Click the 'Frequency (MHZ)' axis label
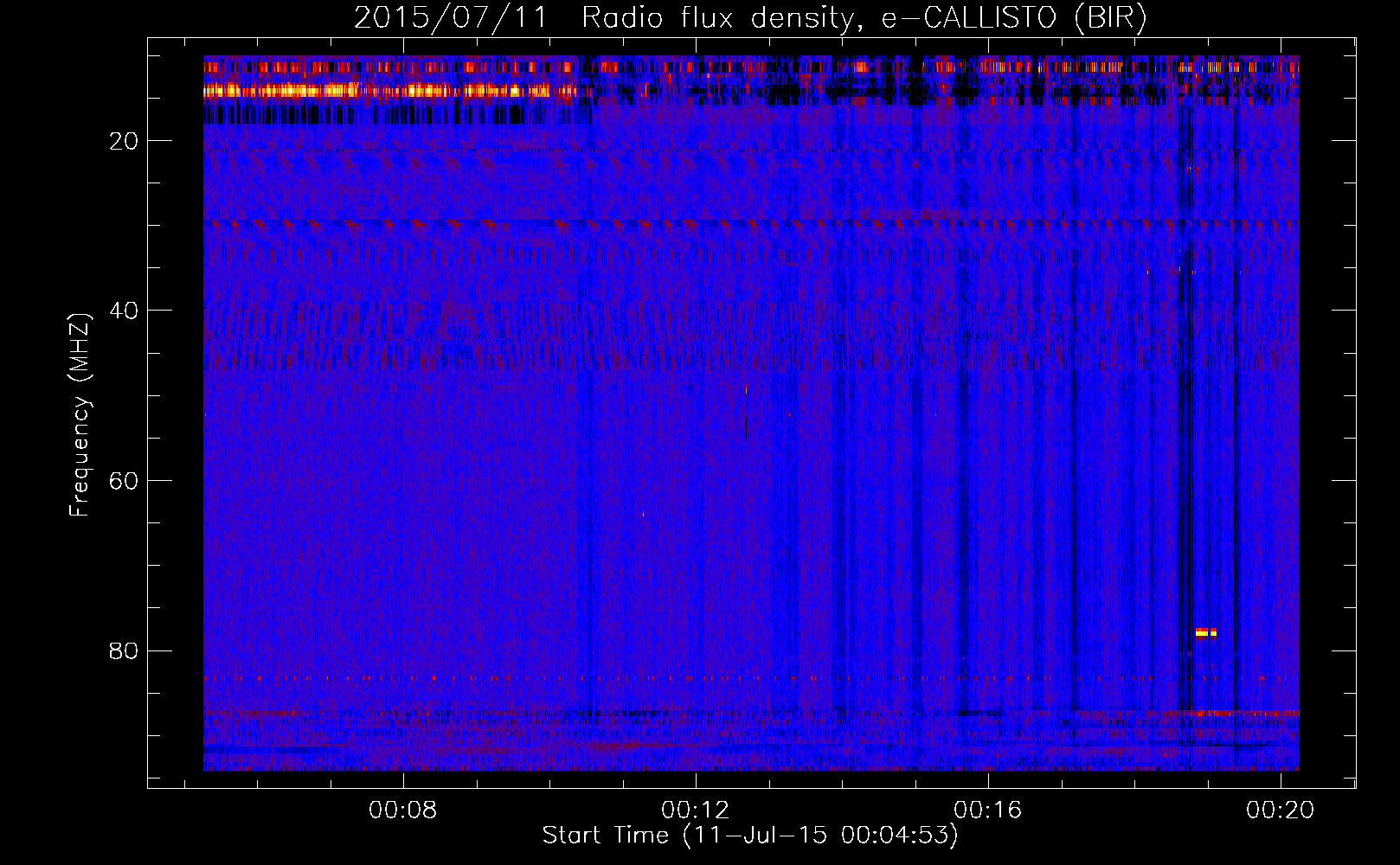The width and height of the screenshot is (1400, 865). 80,415
